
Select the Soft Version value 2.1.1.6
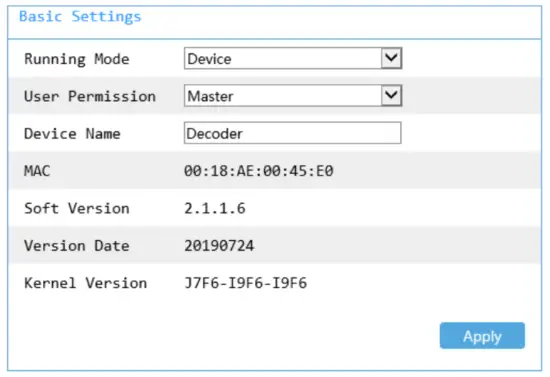point(215,208)
